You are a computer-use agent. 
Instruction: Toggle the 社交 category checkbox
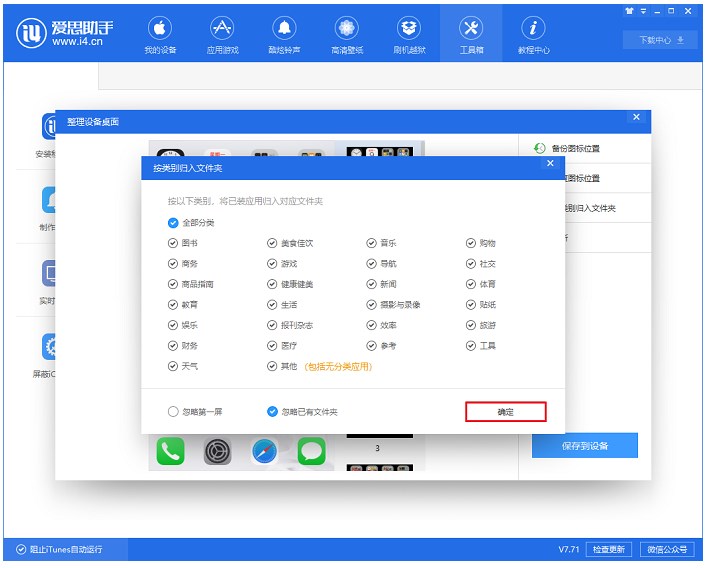tap(471, 264)
